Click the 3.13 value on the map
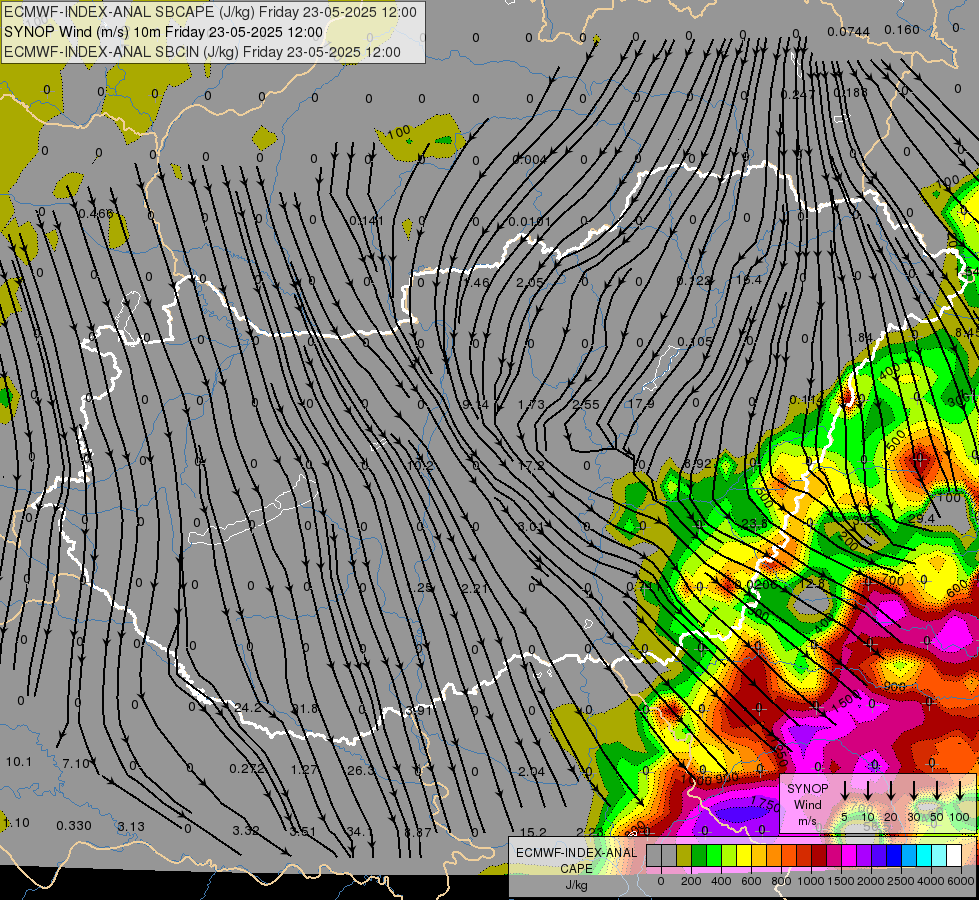 [x=131, y=826]
